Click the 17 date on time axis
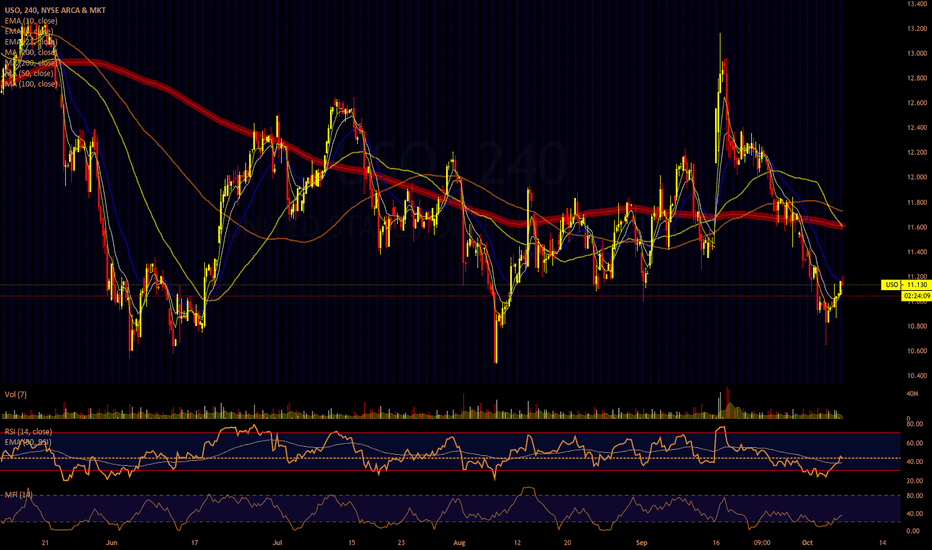The width and height of the screenshot is (932, 550). click(x=194, y=542)
